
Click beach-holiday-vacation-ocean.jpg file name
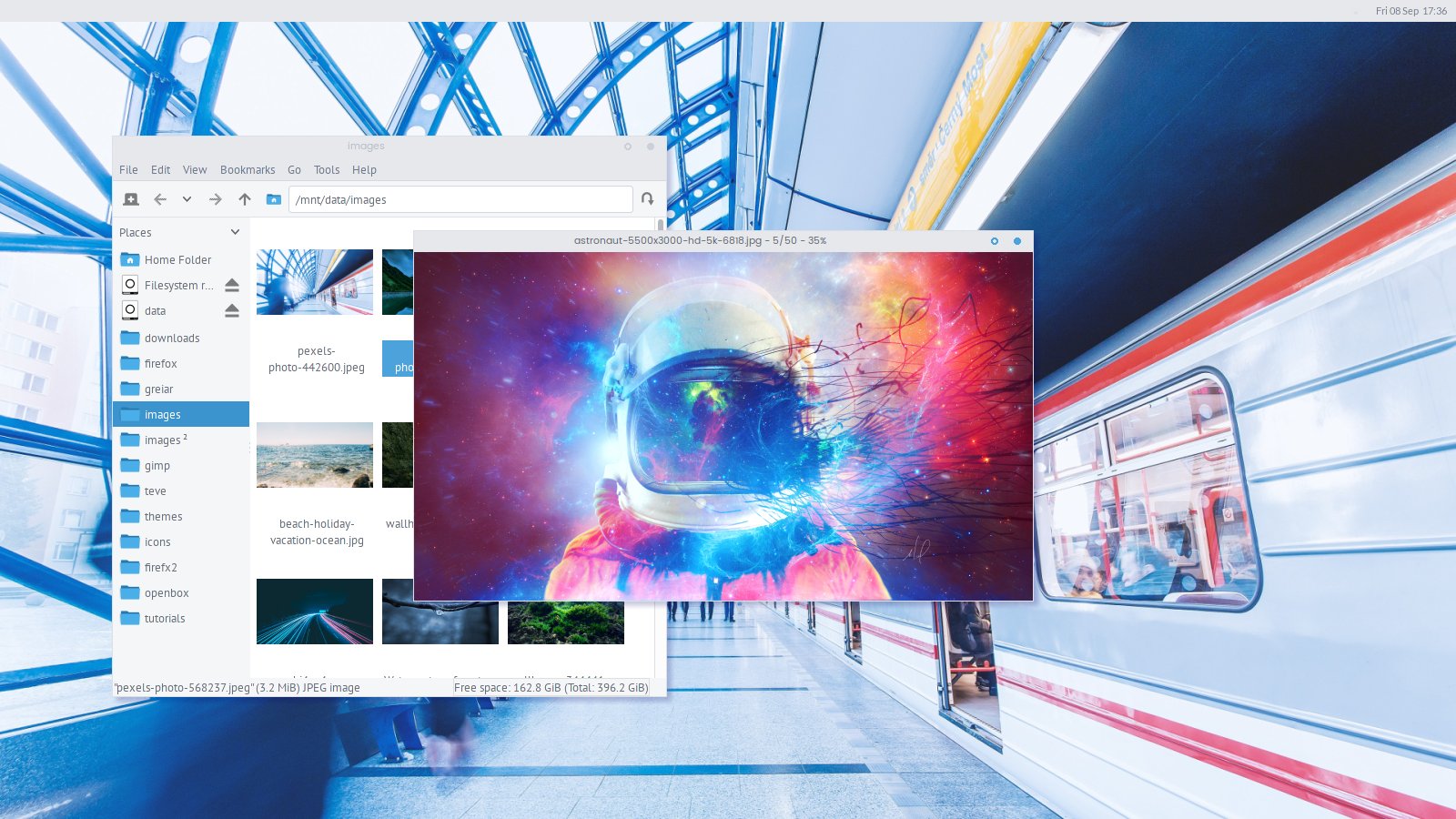click(x=317, y=532)
